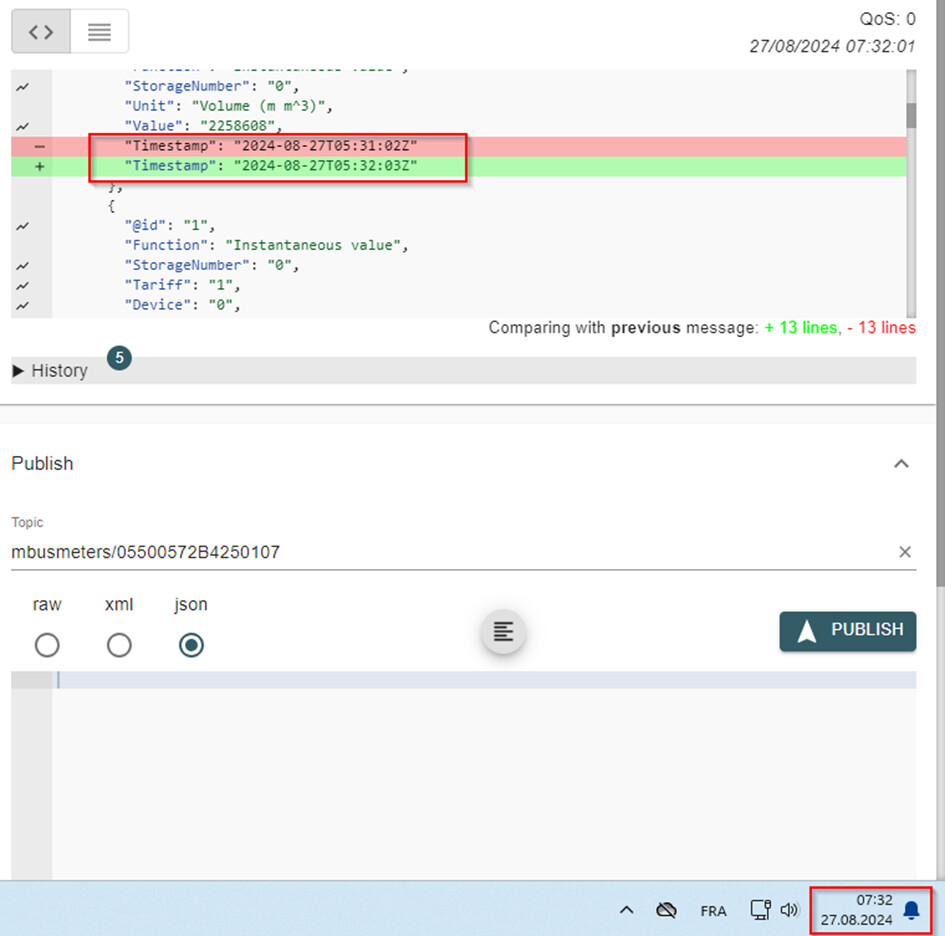This screenshot has height=936, width=945.
Task: Clear the topic field with the X
Action: pos(904,552)
